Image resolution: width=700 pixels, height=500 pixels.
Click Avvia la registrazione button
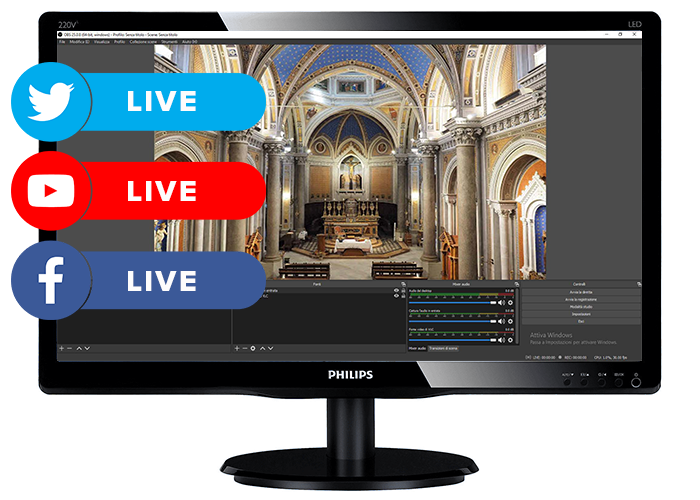[x=581, y=299]
